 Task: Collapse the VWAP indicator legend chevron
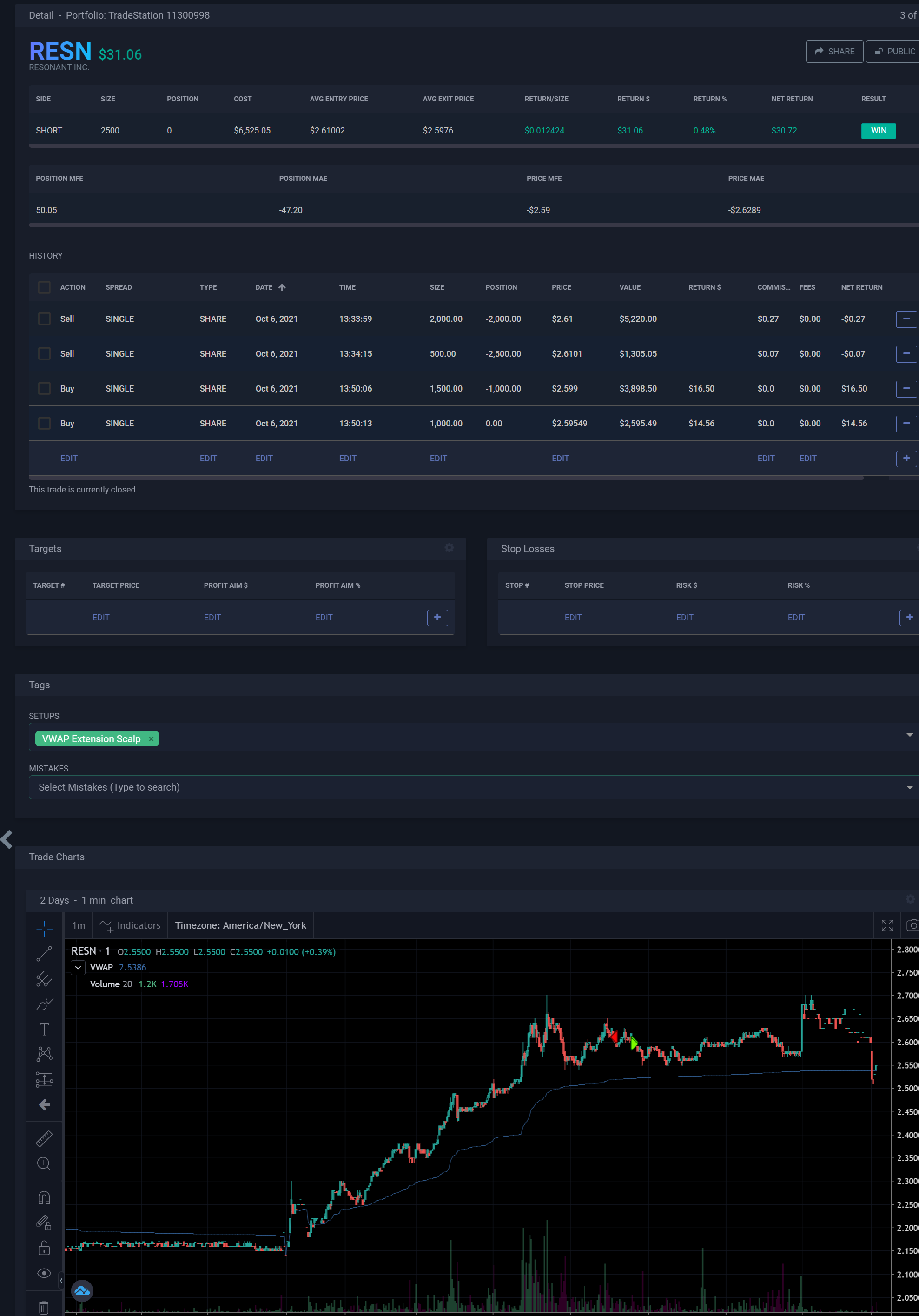[79, 968]
